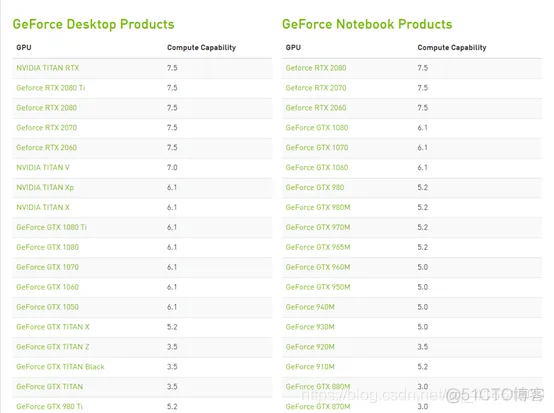Click the 6.1 value beside notebook GTX 1060
This screenshot has width=554, height=413.
pos(422,167)
